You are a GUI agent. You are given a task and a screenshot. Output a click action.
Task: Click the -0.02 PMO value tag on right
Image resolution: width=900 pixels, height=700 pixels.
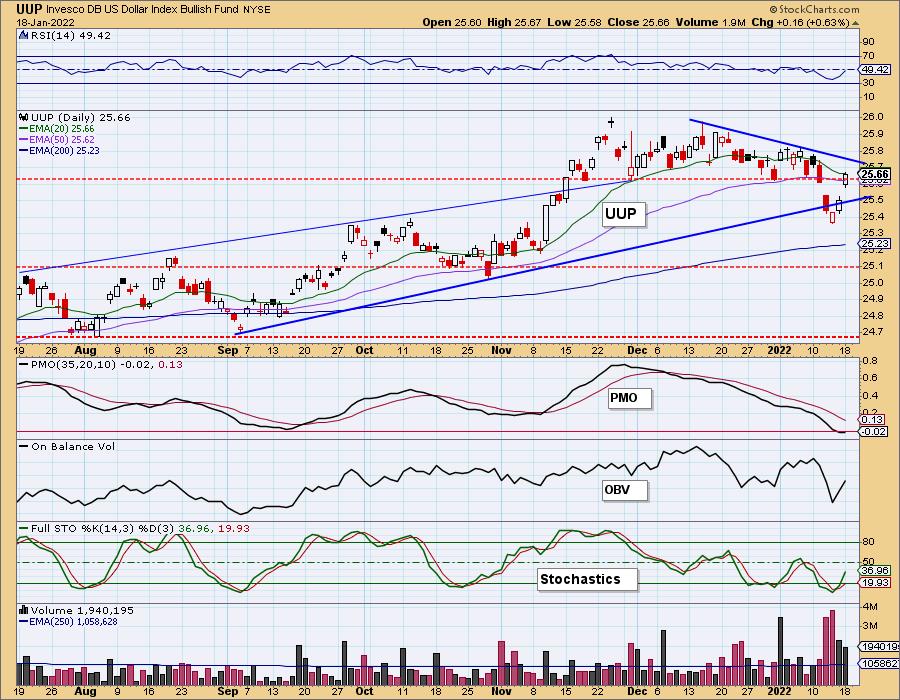coord(874,431)
